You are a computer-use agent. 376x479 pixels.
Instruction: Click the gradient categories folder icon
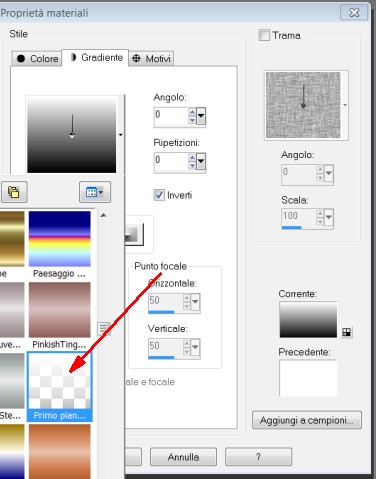point(14,192)
